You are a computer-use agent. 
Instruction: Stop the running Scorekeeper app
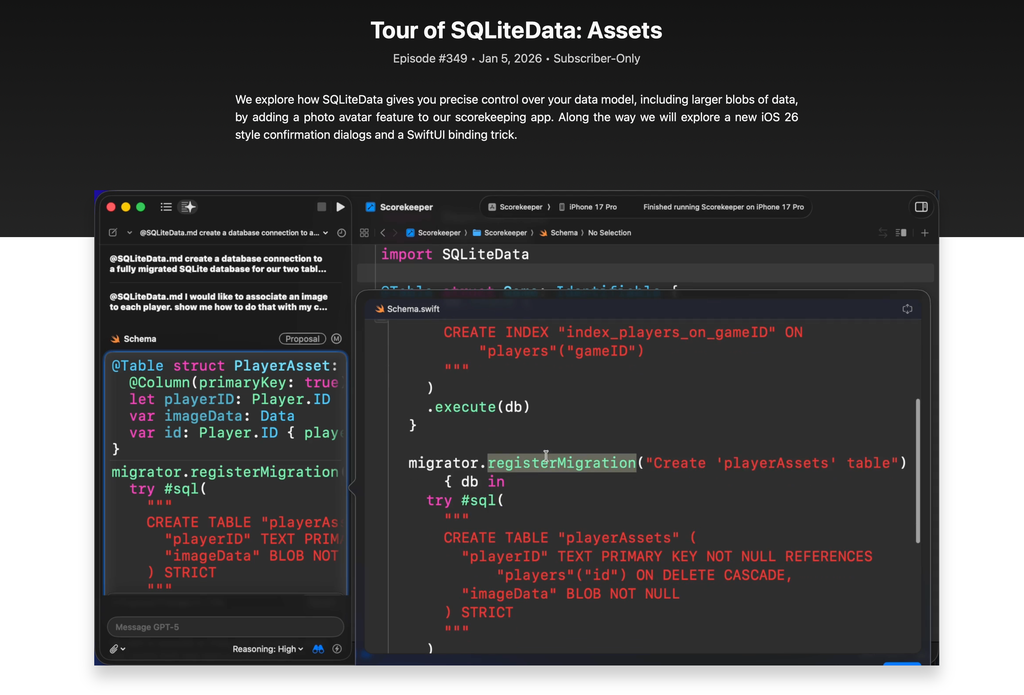point(321,207)
